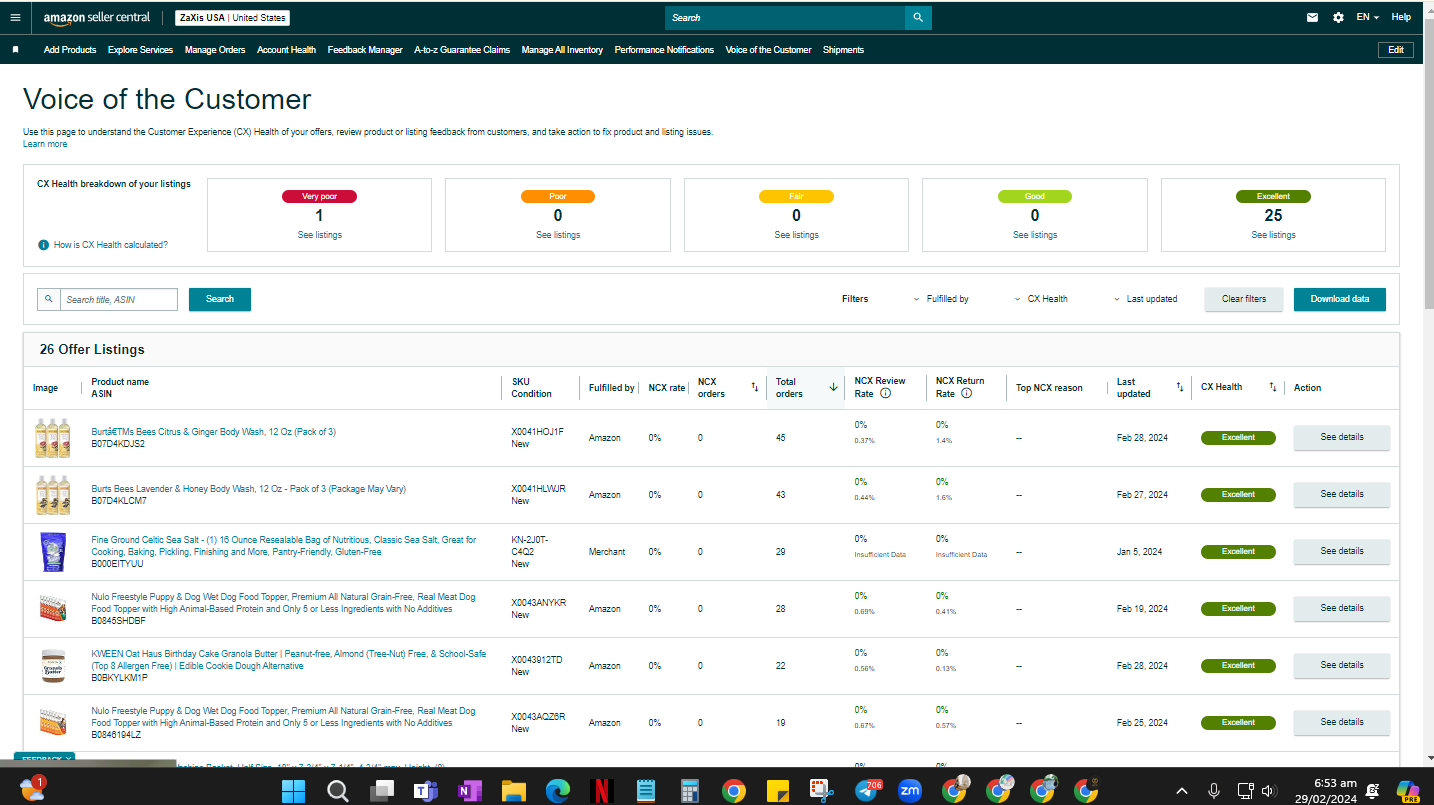Click the info icon next to NCX Return Rate
1434x805 pixels.
pyautogui.click(x=966, y=394)
